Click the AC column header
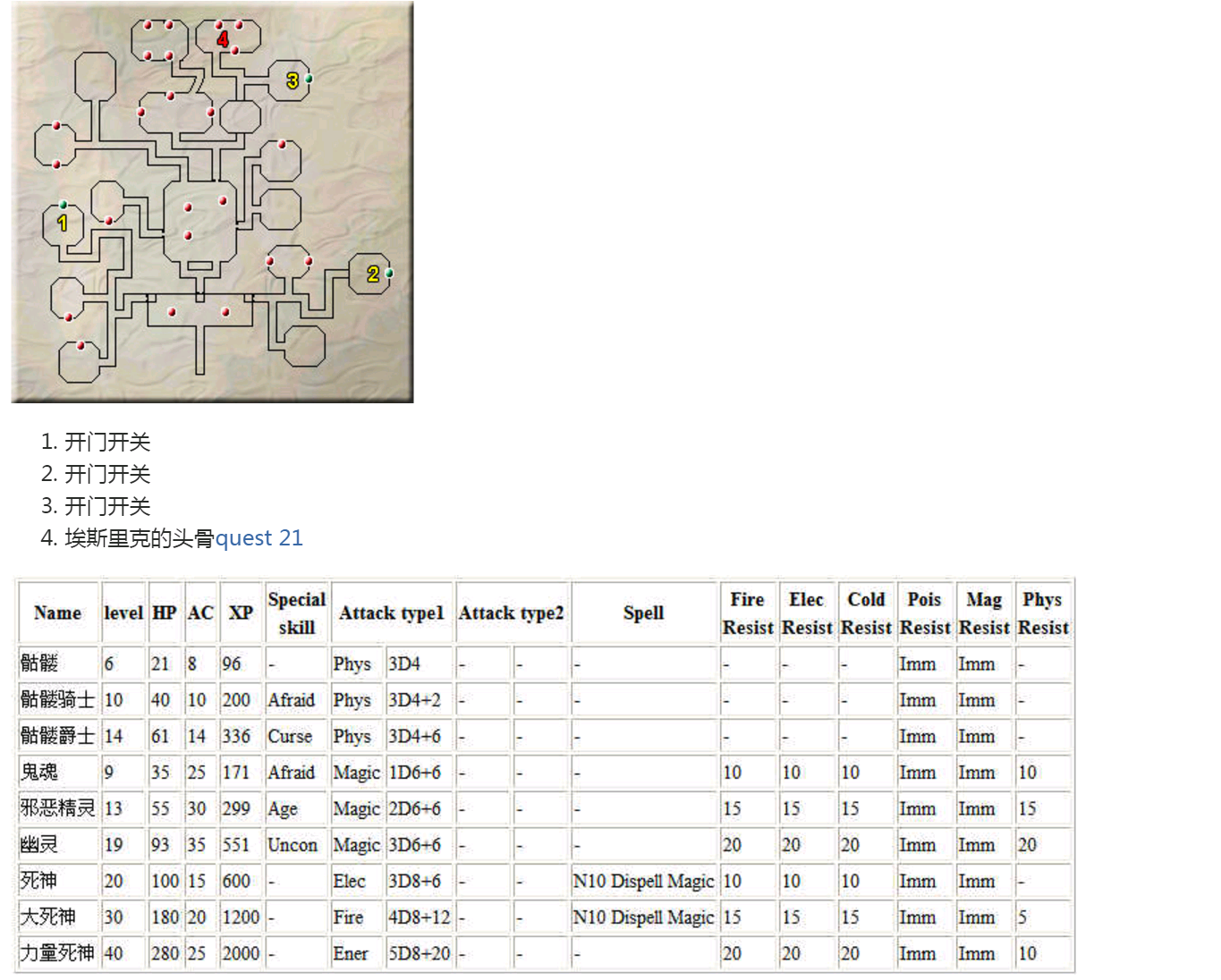 (x=199, y=612)
